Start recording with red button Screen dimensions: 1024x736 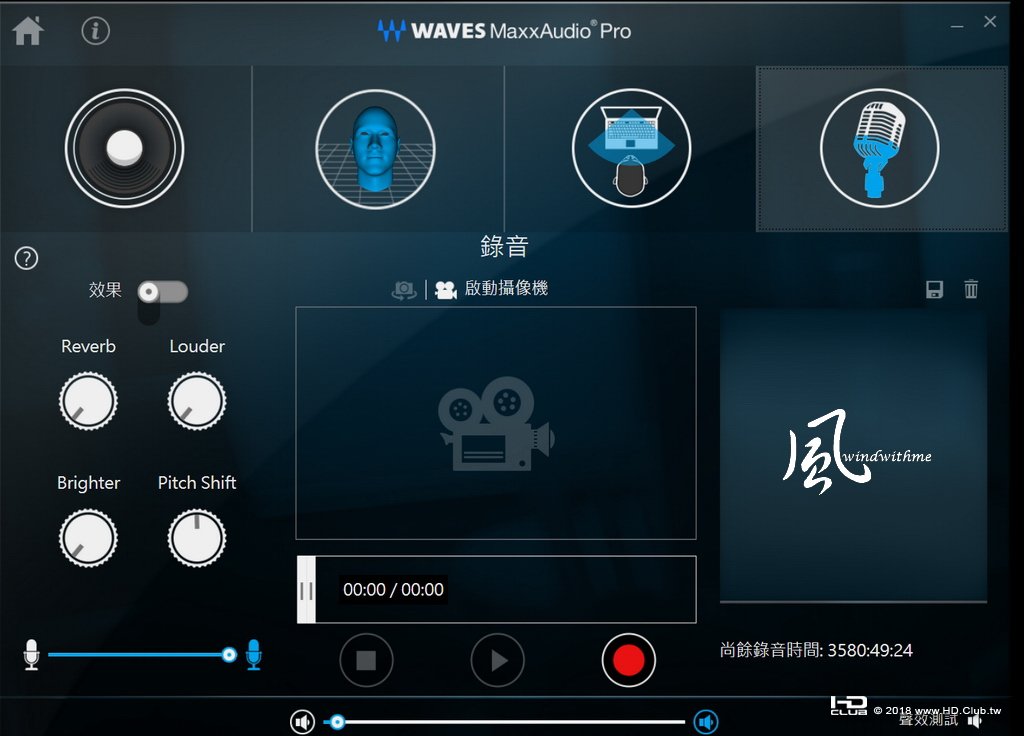[628, 660]
